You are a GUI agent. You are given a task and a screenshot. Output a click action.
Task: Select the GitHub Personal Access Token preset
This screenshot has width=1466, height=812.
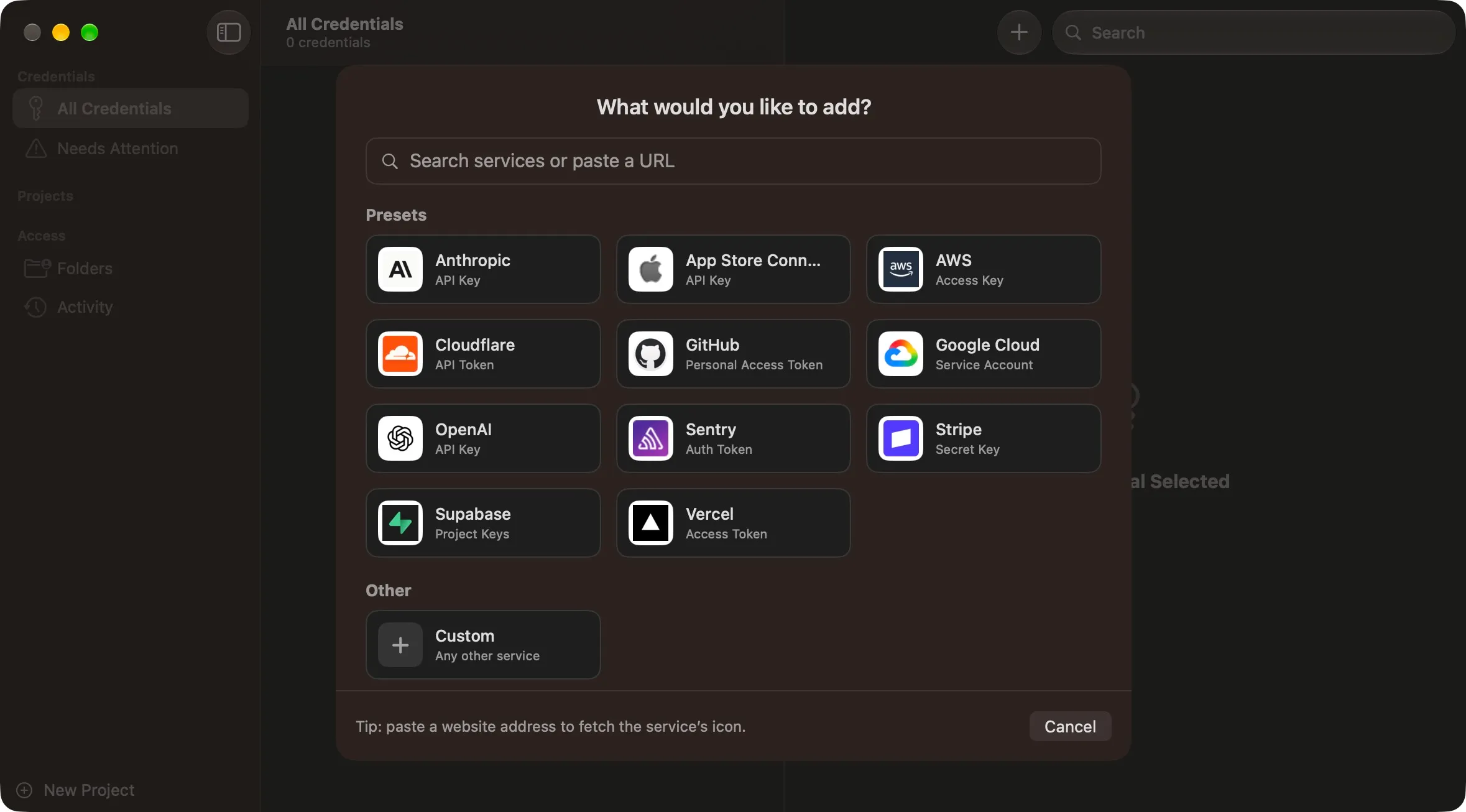[733, 354]
